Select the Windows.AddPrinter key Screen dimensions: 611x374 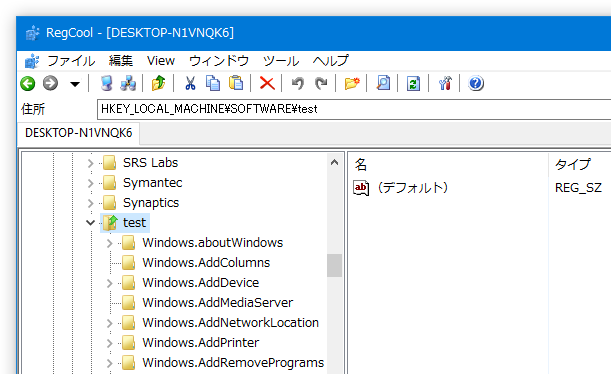click(201, 343)
